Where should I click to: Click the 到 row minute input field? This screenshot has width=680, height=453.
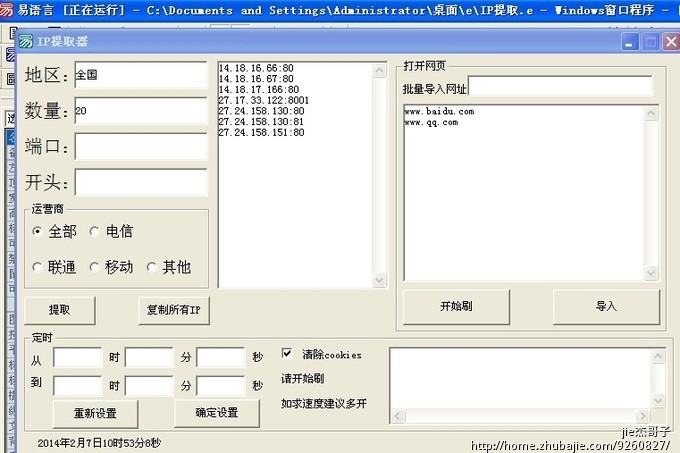pos(149,385)
